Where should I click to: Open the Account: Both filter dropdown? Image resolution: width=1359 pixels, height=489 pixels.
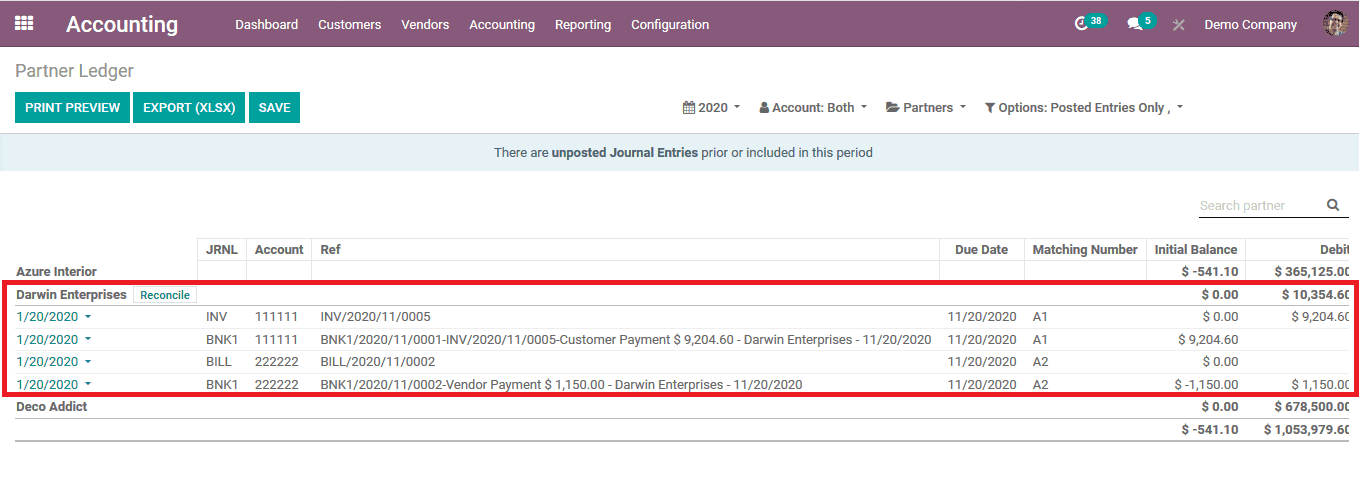[x=813, y=107]
